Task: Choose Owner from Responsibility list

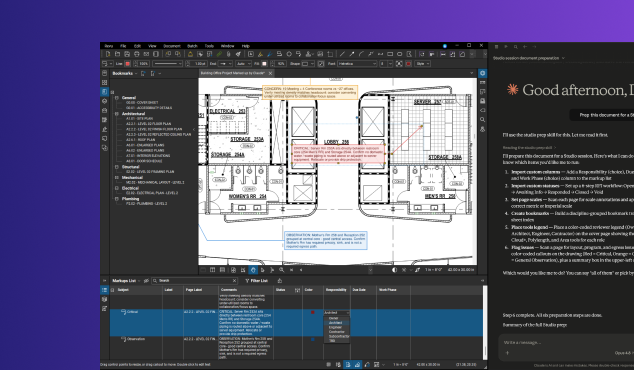Action: coord(334,318)
